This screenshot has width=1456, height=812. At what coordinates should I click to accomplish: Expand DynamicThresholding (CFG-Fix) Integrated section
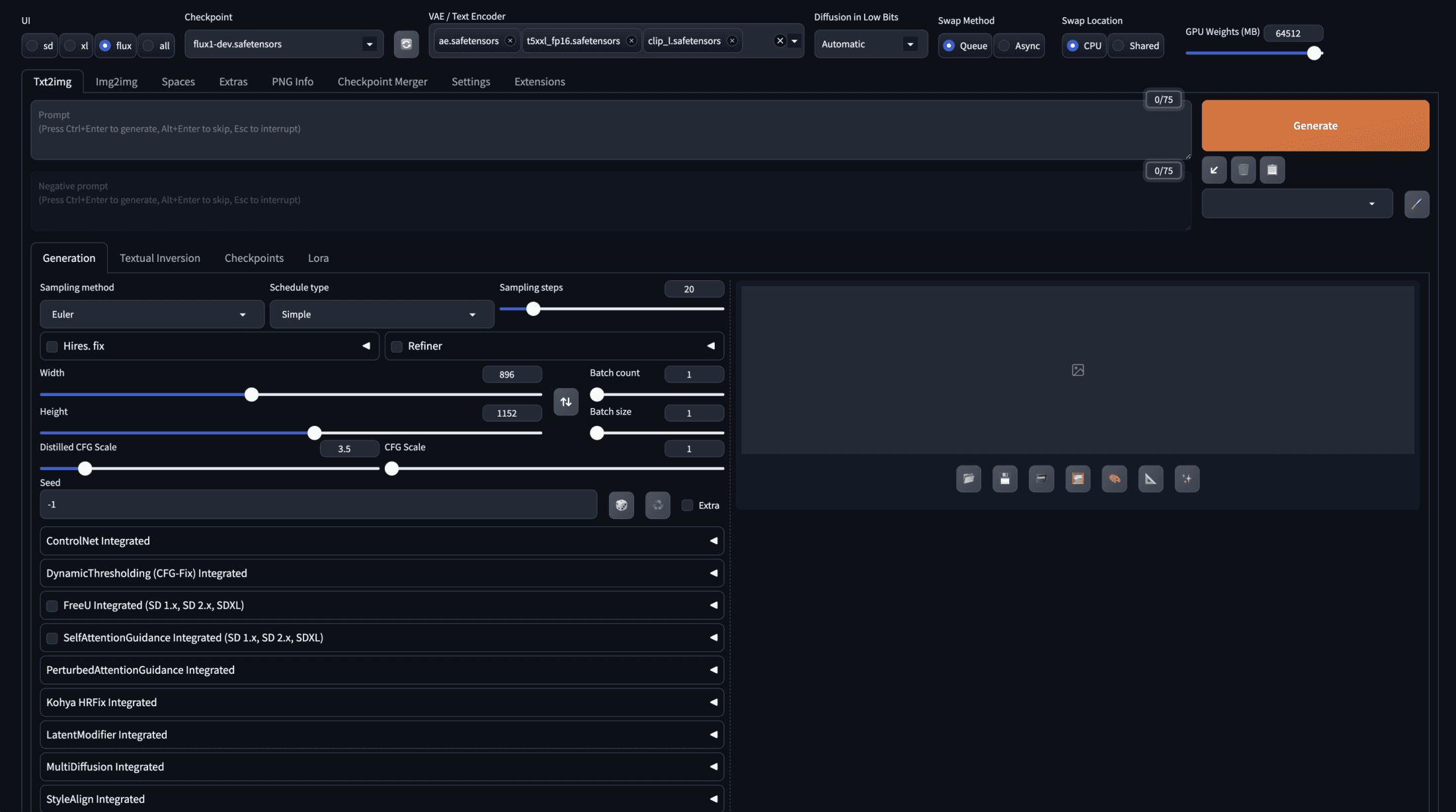382,573
